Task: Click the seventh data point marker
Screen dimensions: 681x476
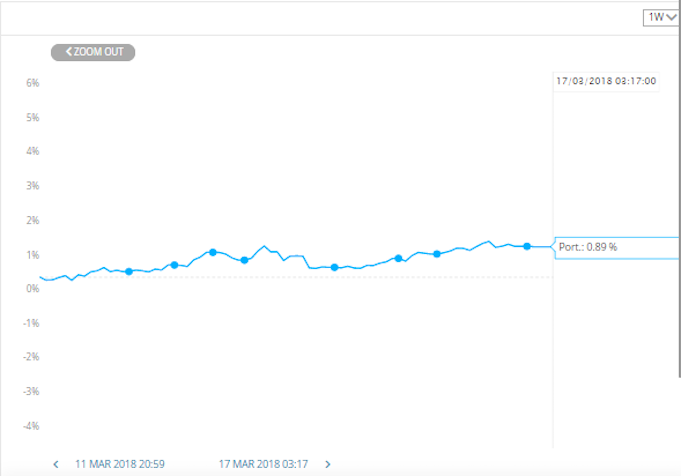Action: [437, 254]
